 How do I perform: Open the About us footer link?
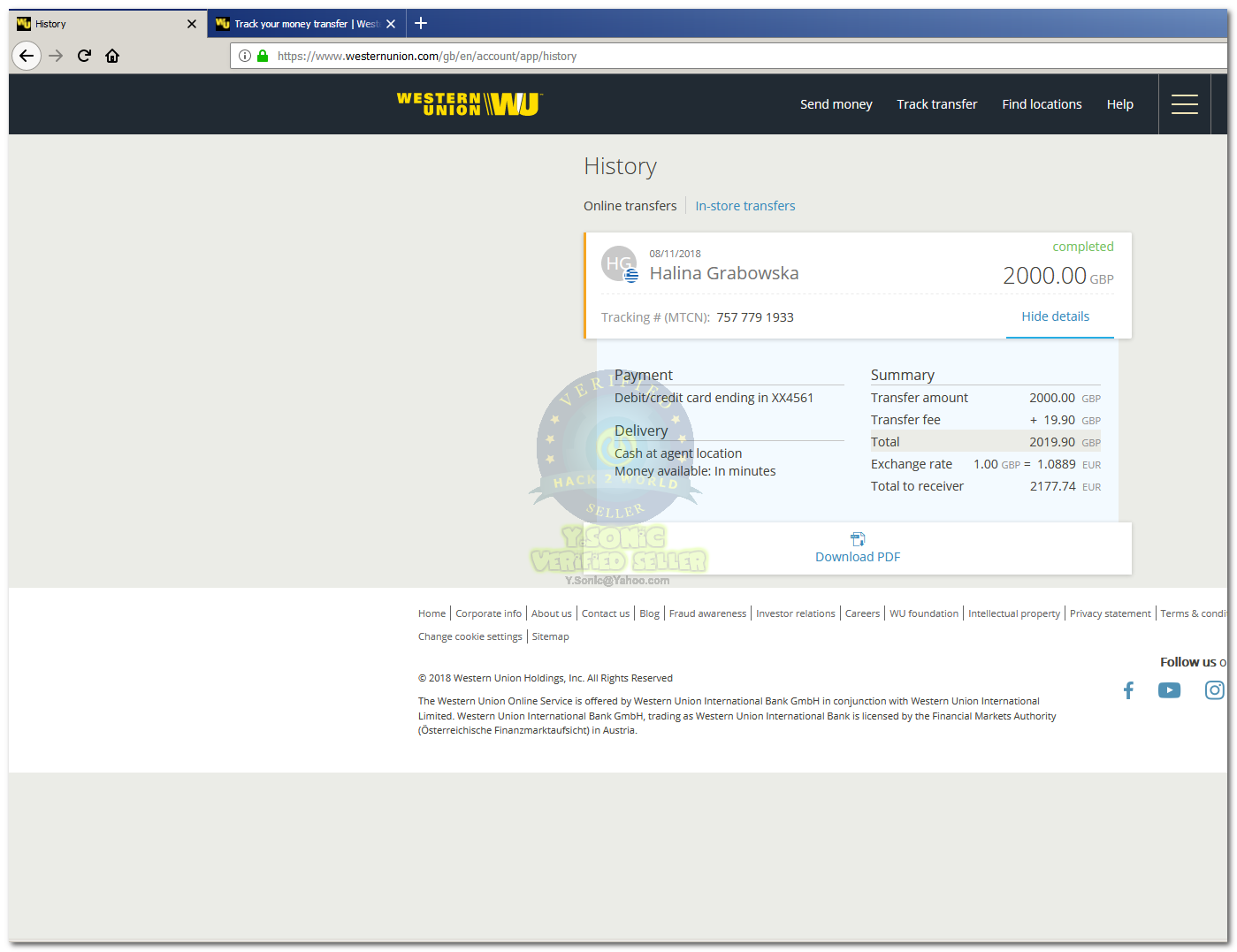point(551,613)
